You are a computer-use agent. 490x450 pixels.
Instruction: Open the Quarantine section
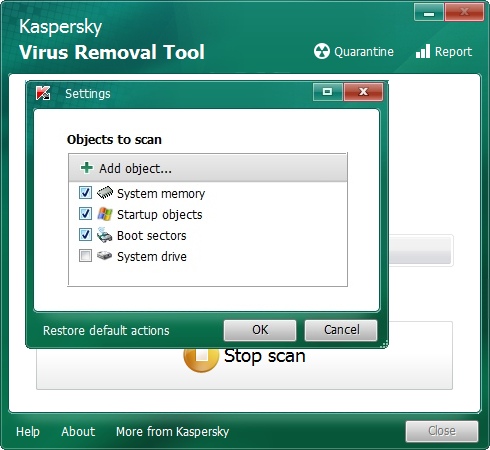[354, 52]
